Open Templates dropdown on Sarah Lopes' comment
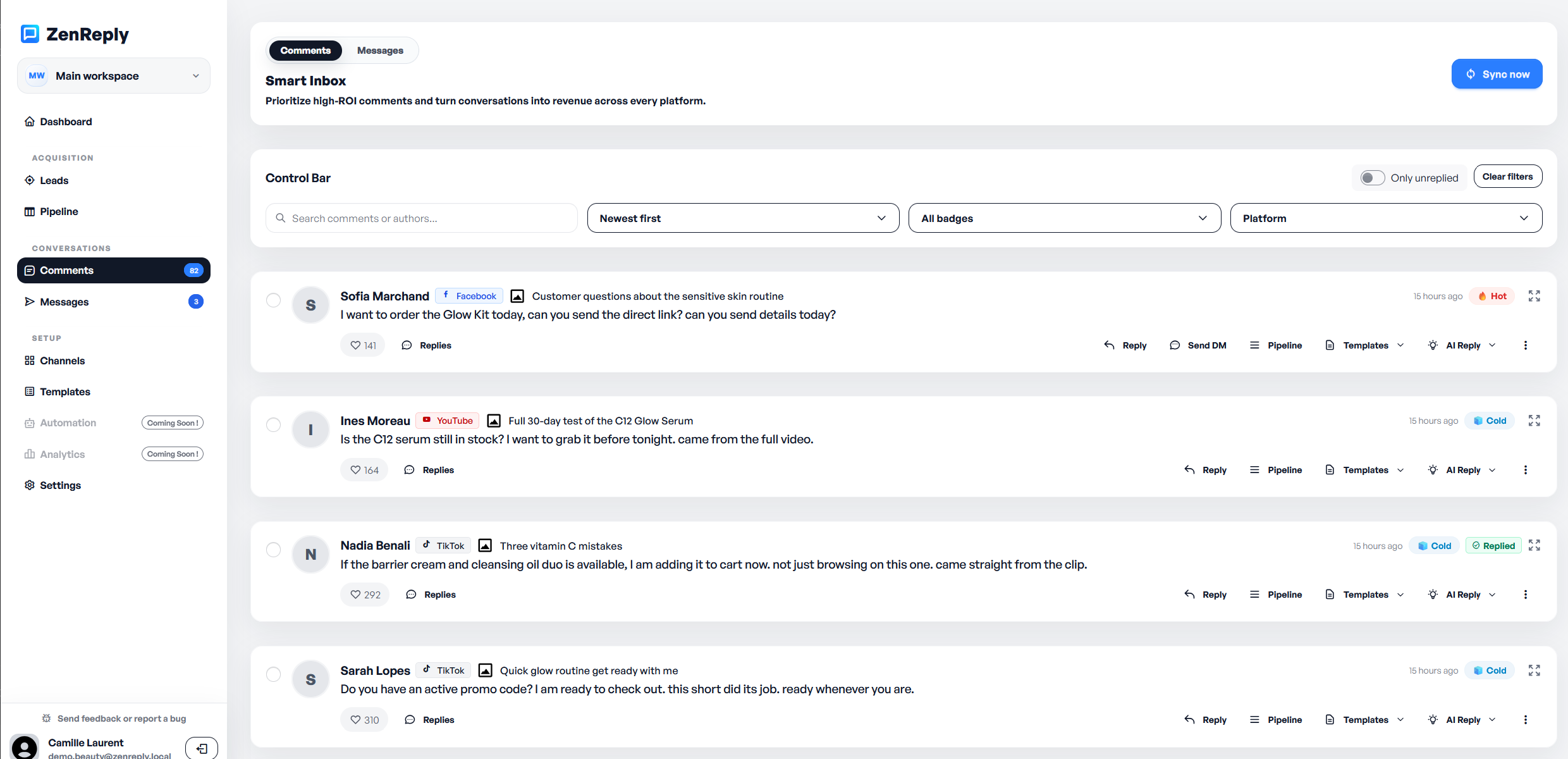 click(x=1364, y=720)
